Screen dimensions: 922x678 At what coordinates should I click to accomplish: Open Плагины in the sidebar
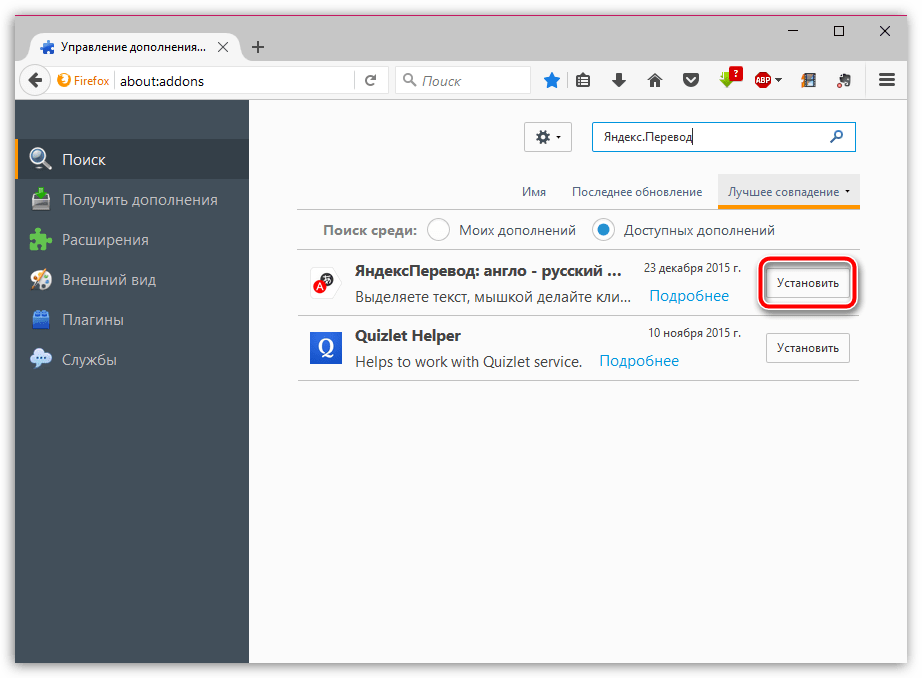(x=132, y=319)
